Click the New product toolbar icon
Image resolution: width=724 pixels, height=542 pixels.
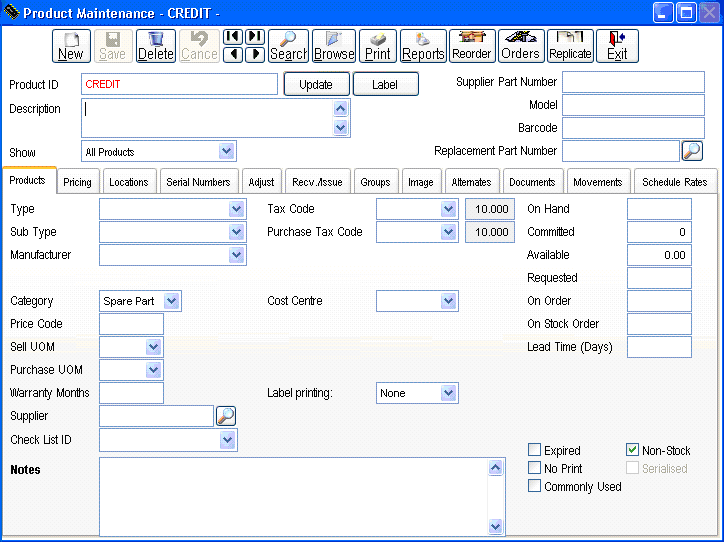[x=71, y=46]
